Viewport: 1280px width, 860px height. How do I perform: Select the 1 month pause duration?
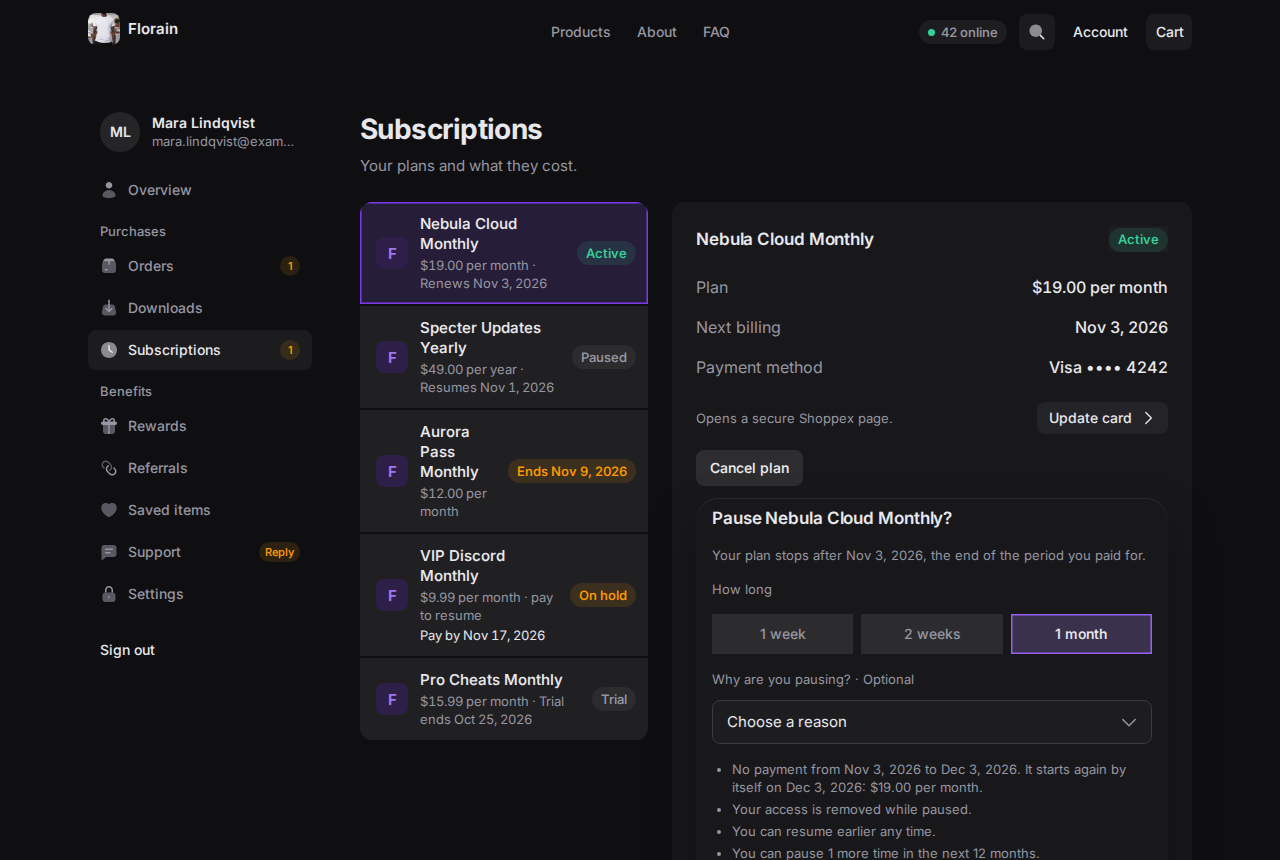point(1081,634)
